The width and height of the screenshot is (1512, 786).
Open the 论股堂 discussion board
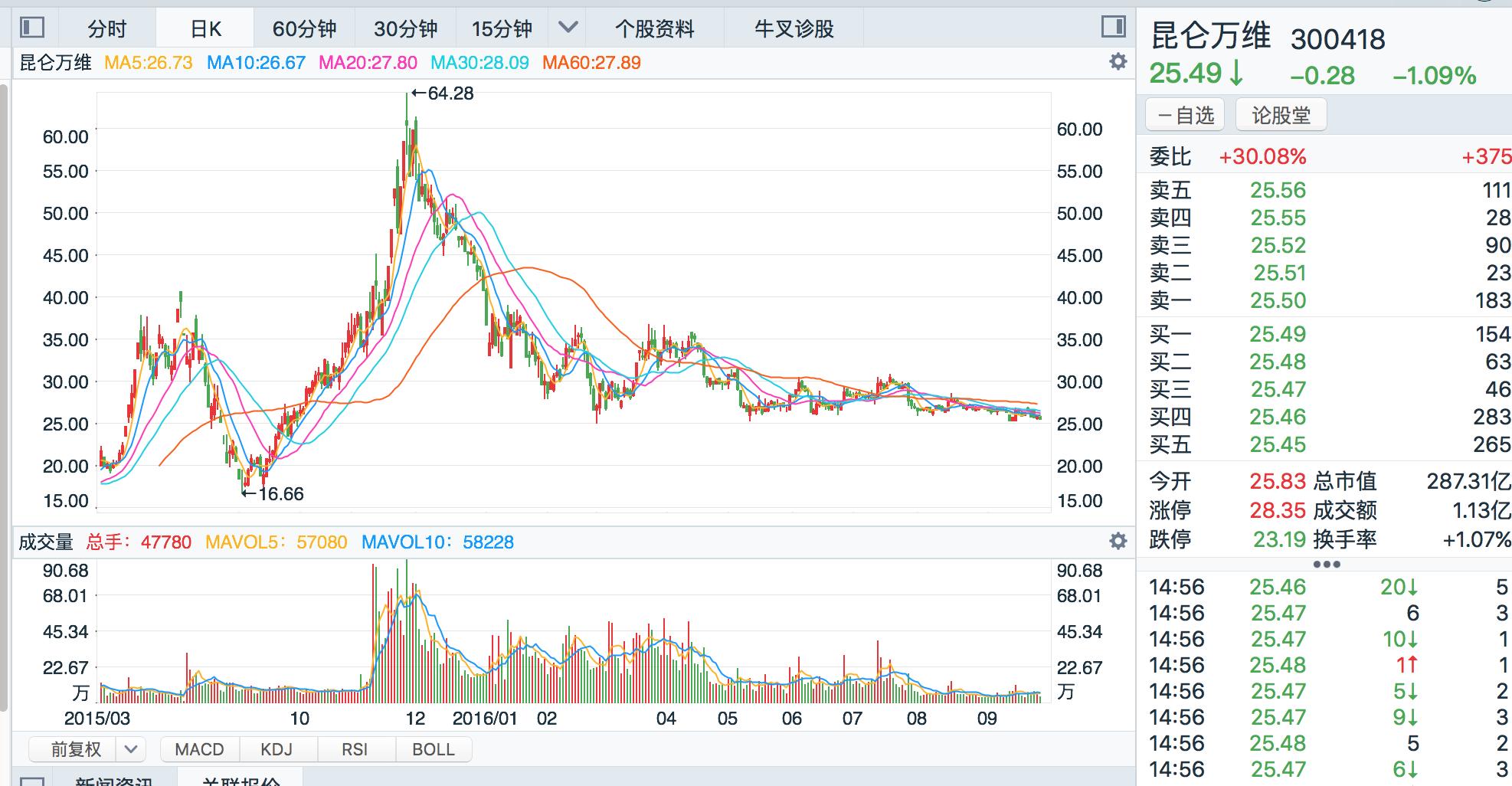[1280, 114]
